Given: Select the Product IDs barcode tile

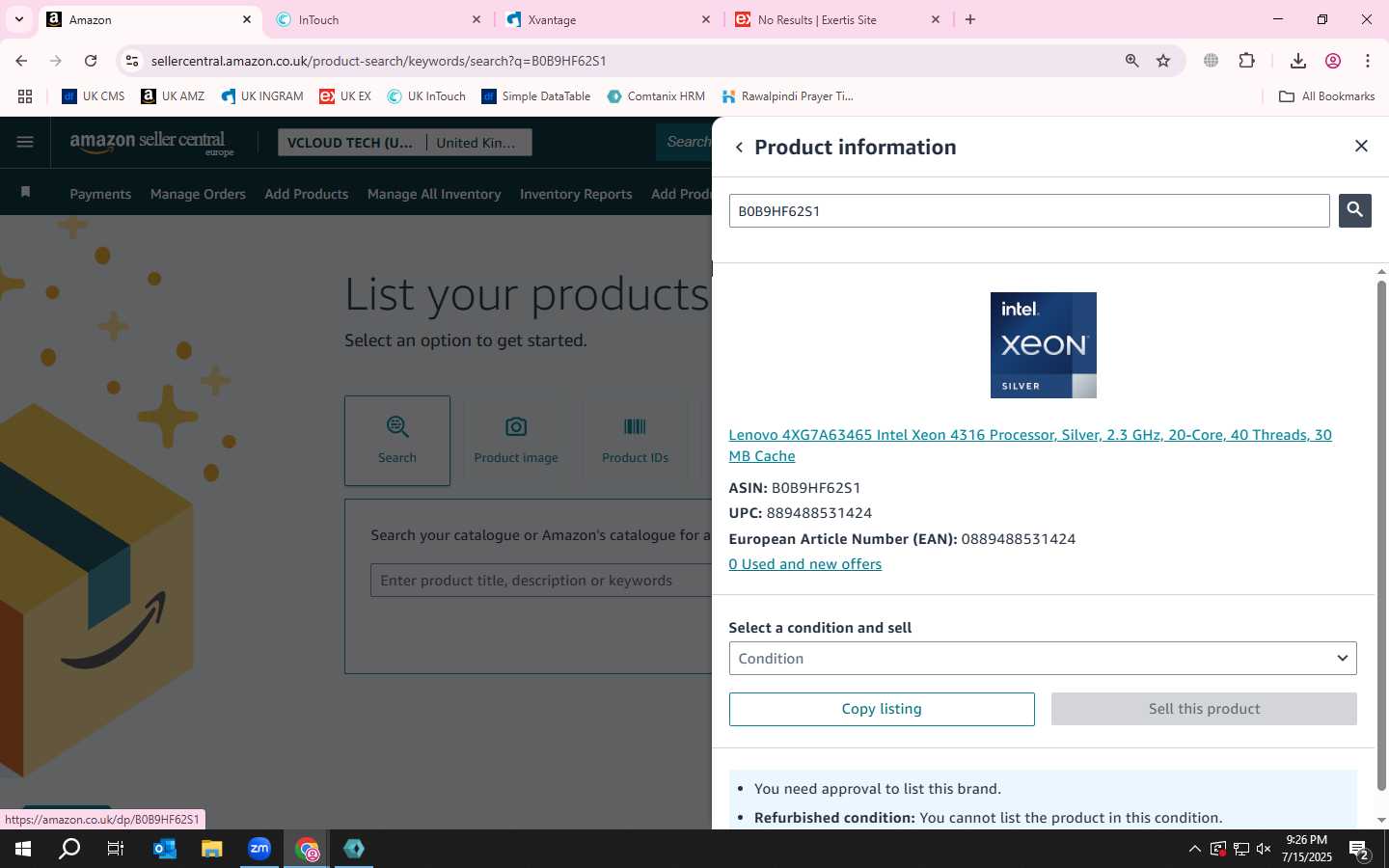Looking at the screenshot, I should (x=635, y=441).
